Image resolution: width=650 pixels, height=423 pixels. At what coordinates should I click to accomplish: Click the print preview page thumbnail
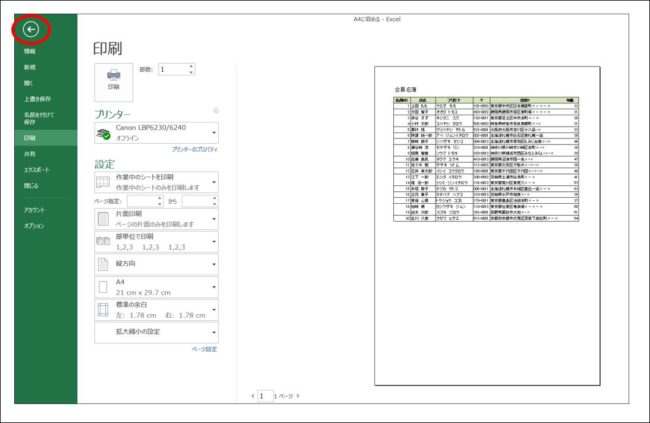(x=487, y=226)
